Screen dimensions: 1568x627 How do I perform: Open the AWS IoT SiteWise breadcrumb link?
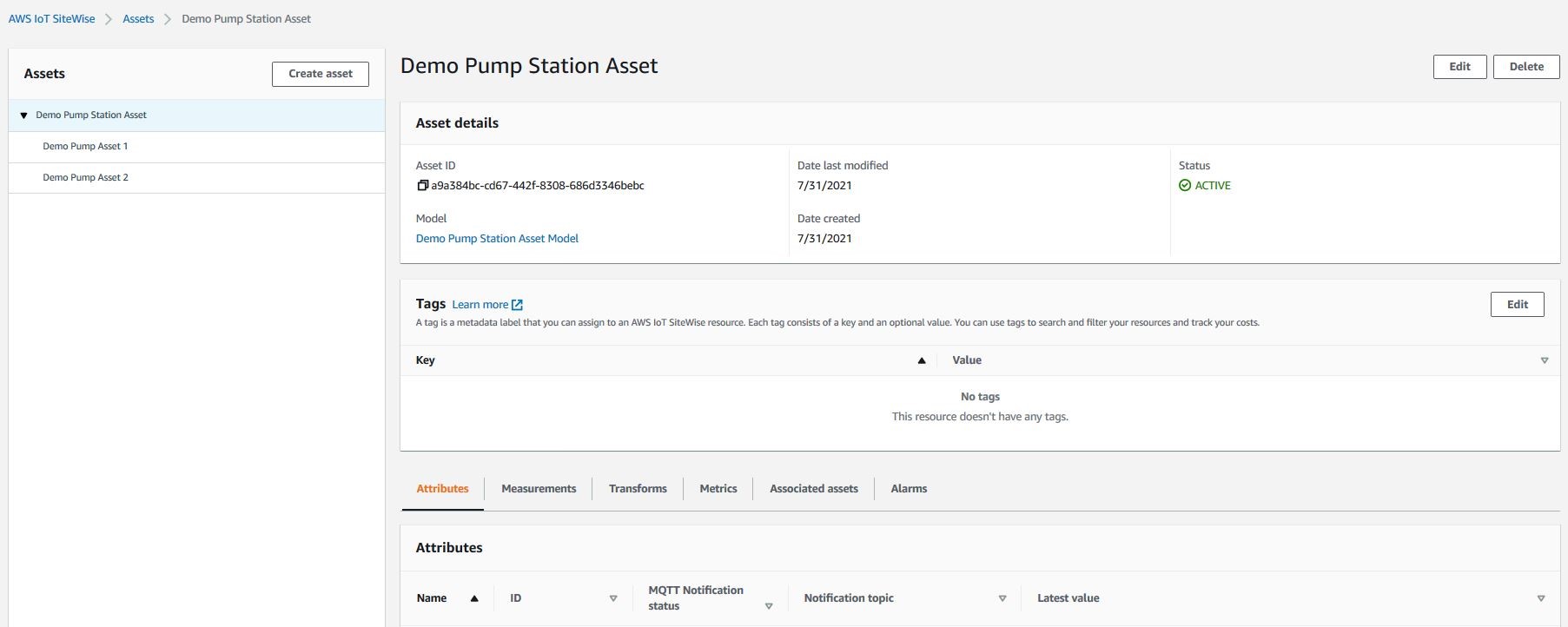[x=52, y=19]
